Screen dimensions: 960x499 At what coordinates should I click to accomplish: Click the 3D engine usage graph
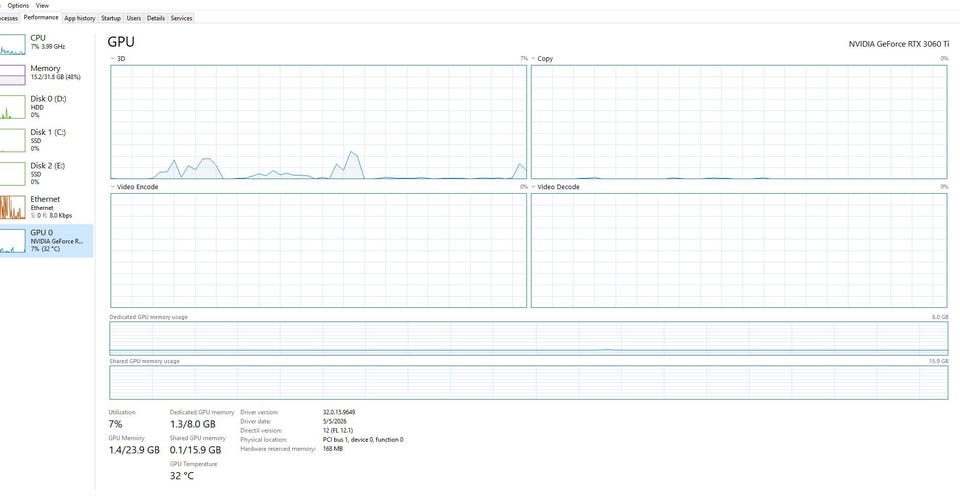[318, 122]
